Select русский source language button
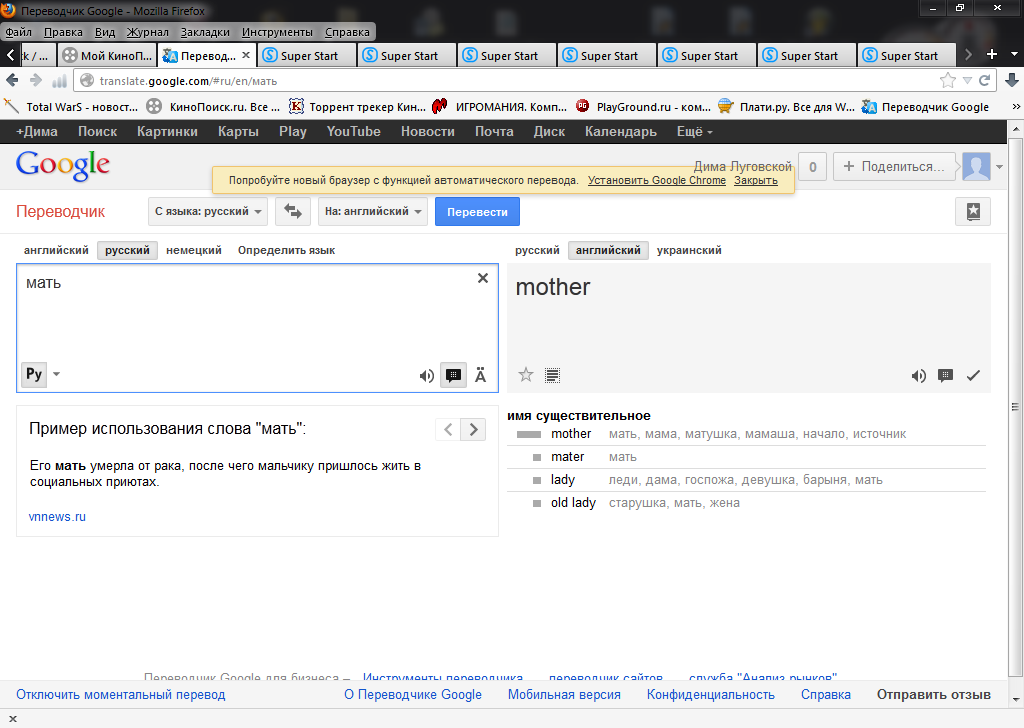Screen dimensions: 1024x728 click(x=127, y=250)
